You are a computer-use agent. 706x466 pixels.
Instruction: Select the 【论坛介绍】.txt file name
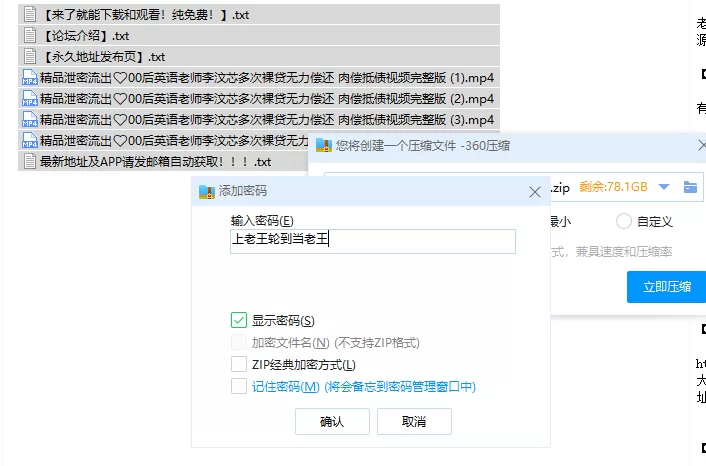click(x=86, y=36)
